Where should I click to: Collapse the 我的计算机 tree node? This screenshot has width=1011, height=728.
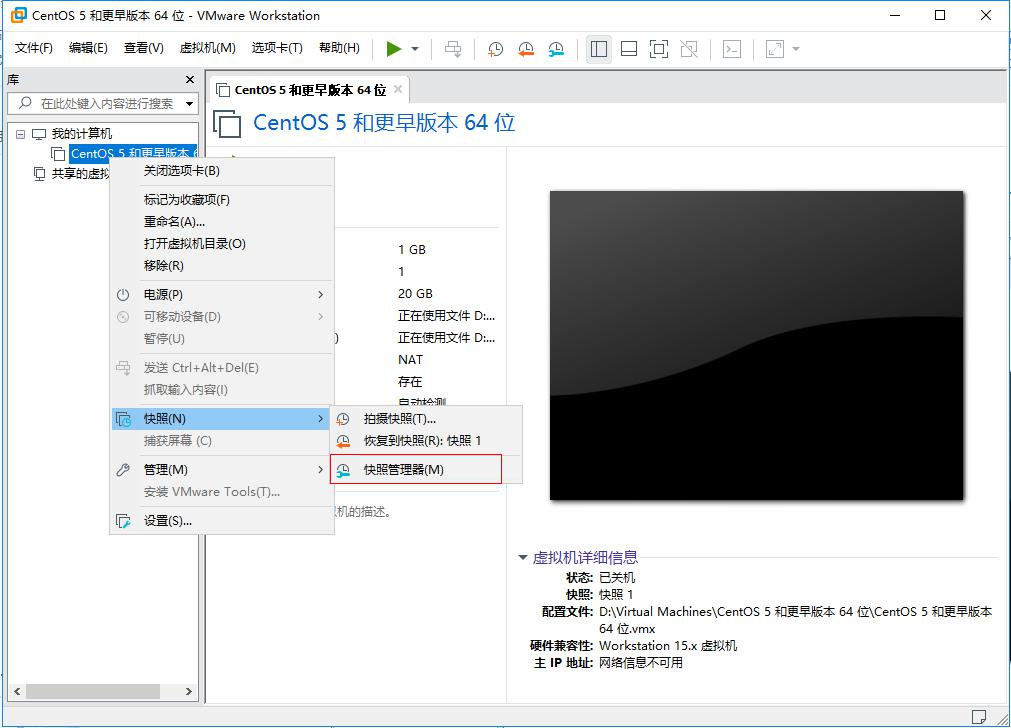[20, 134]
